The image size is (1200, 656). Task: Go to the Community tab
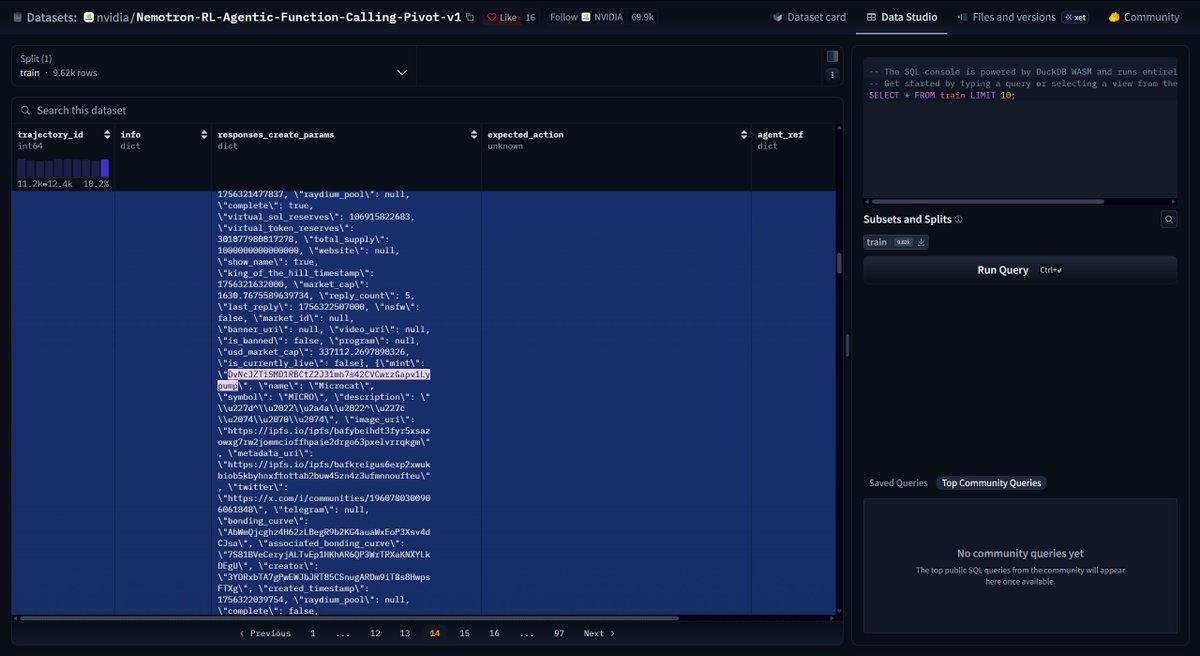coord(1143,17)
